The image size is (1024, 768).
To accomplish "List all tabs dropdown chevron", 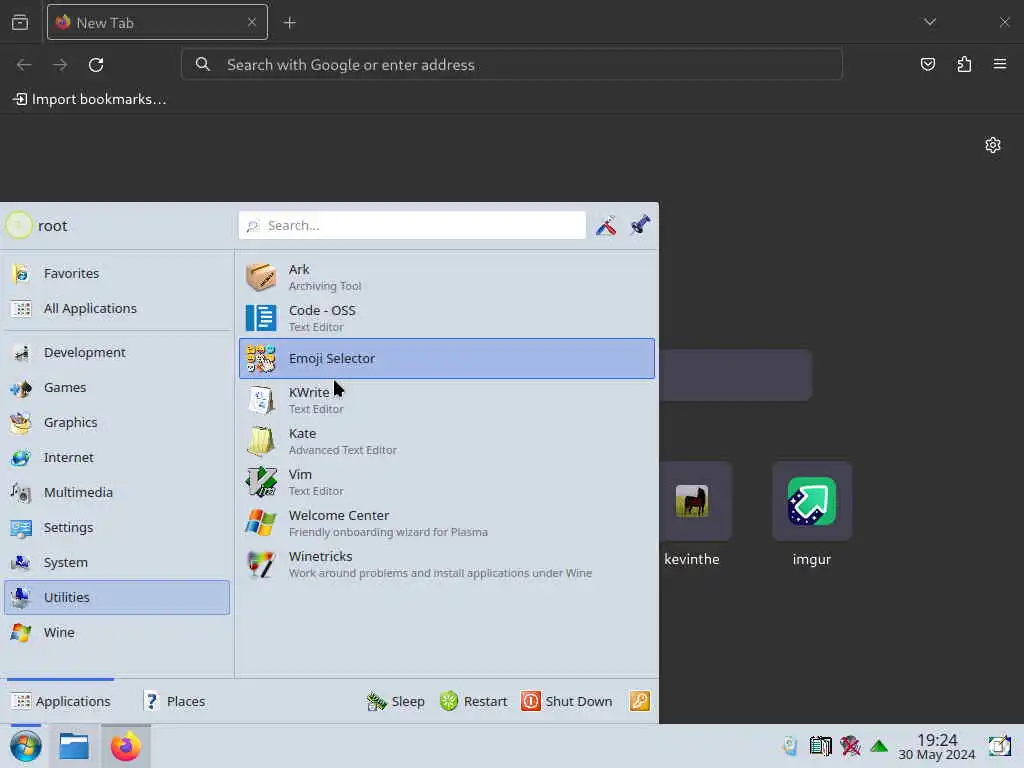I will tap(930, 22).
